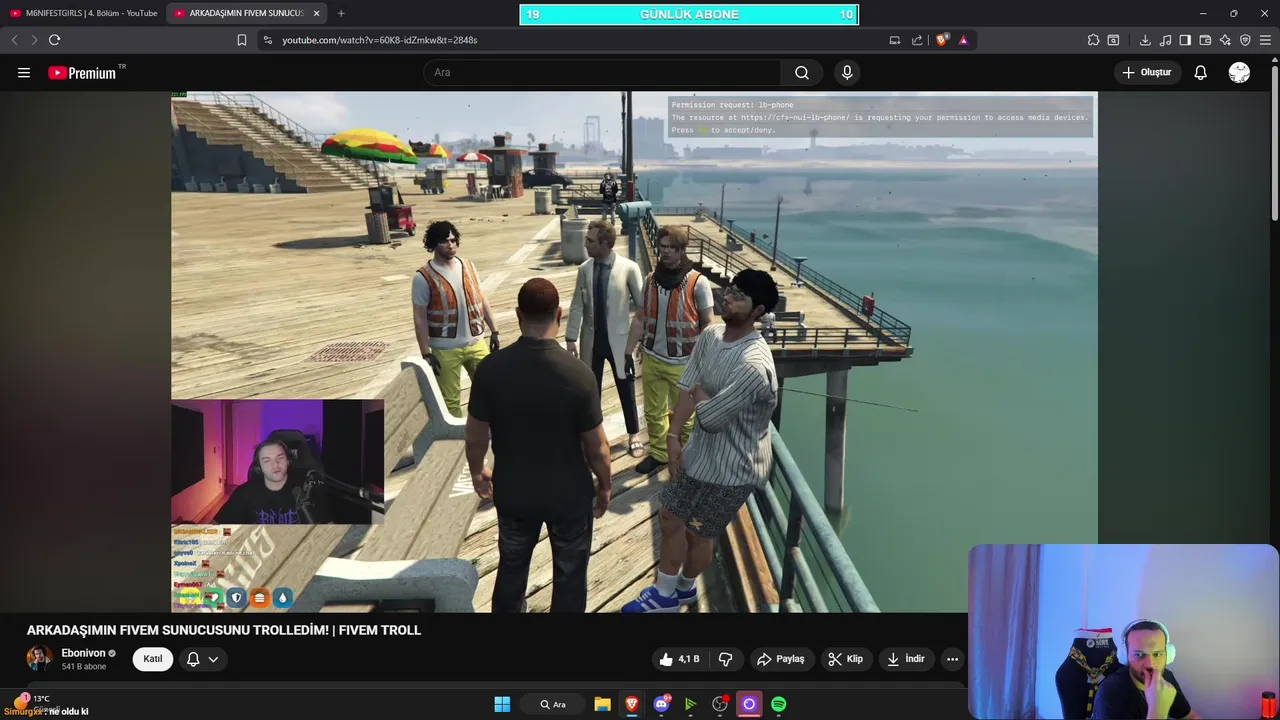Open the Brave Shields lion icon
The image size is (1280, 720).
point(942,40)
